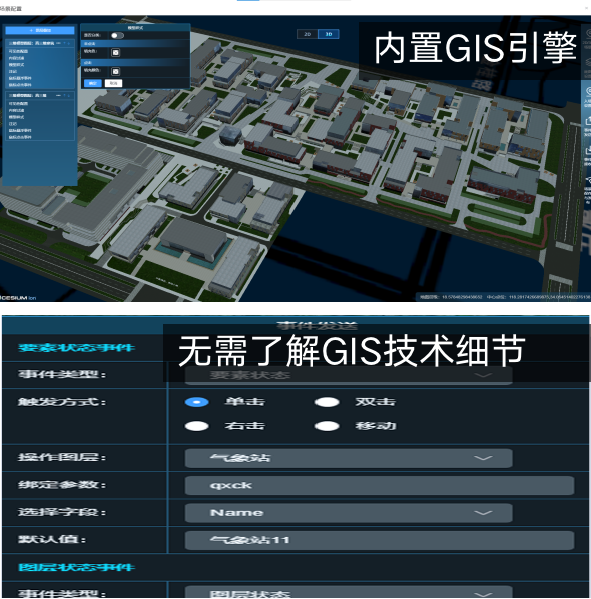Click the upload icon in right sidebar
The width and height of the screenshot is (591, 599).
point(588,120)
